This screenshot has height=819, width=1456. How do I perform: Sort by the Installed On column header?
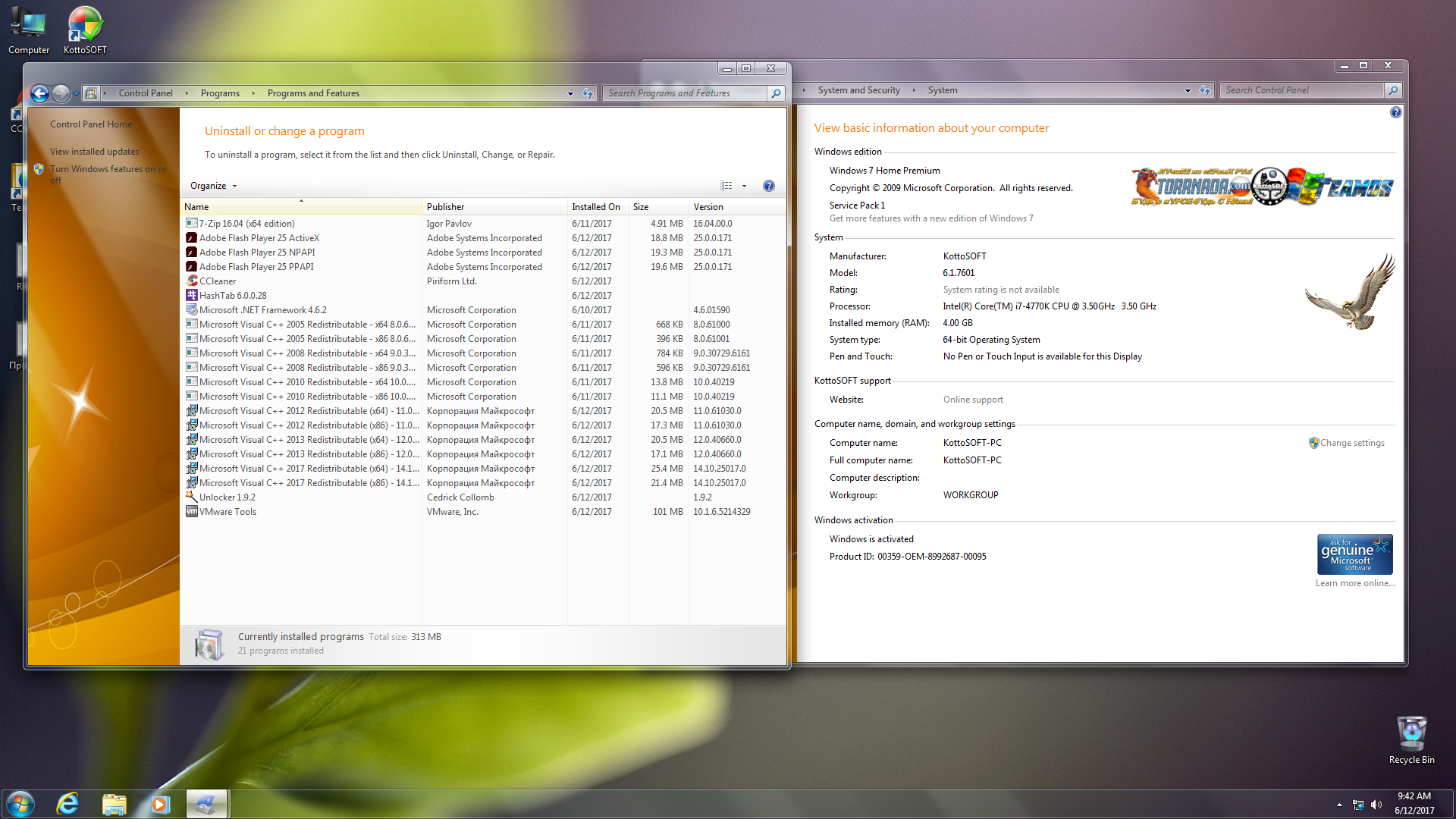(598, 207)
